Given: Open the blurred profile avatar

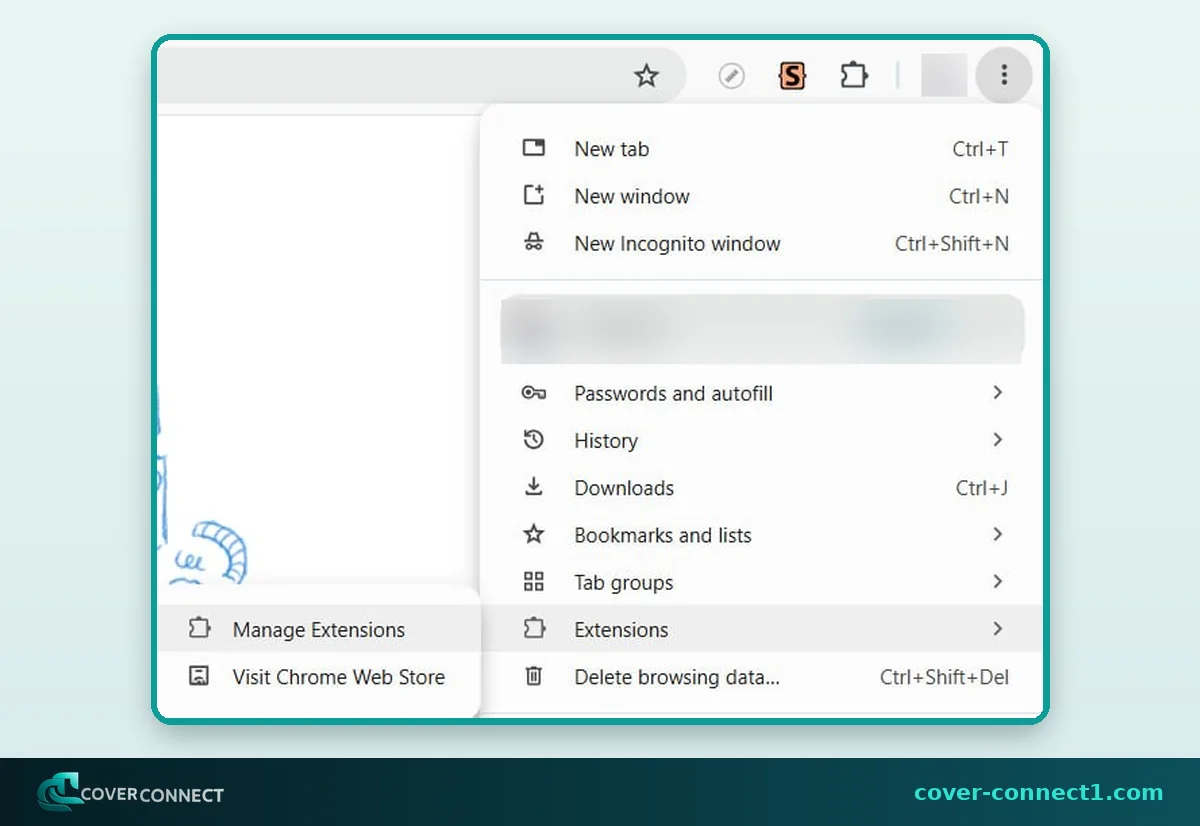Looking at the screenshot, I should (944, 76).
